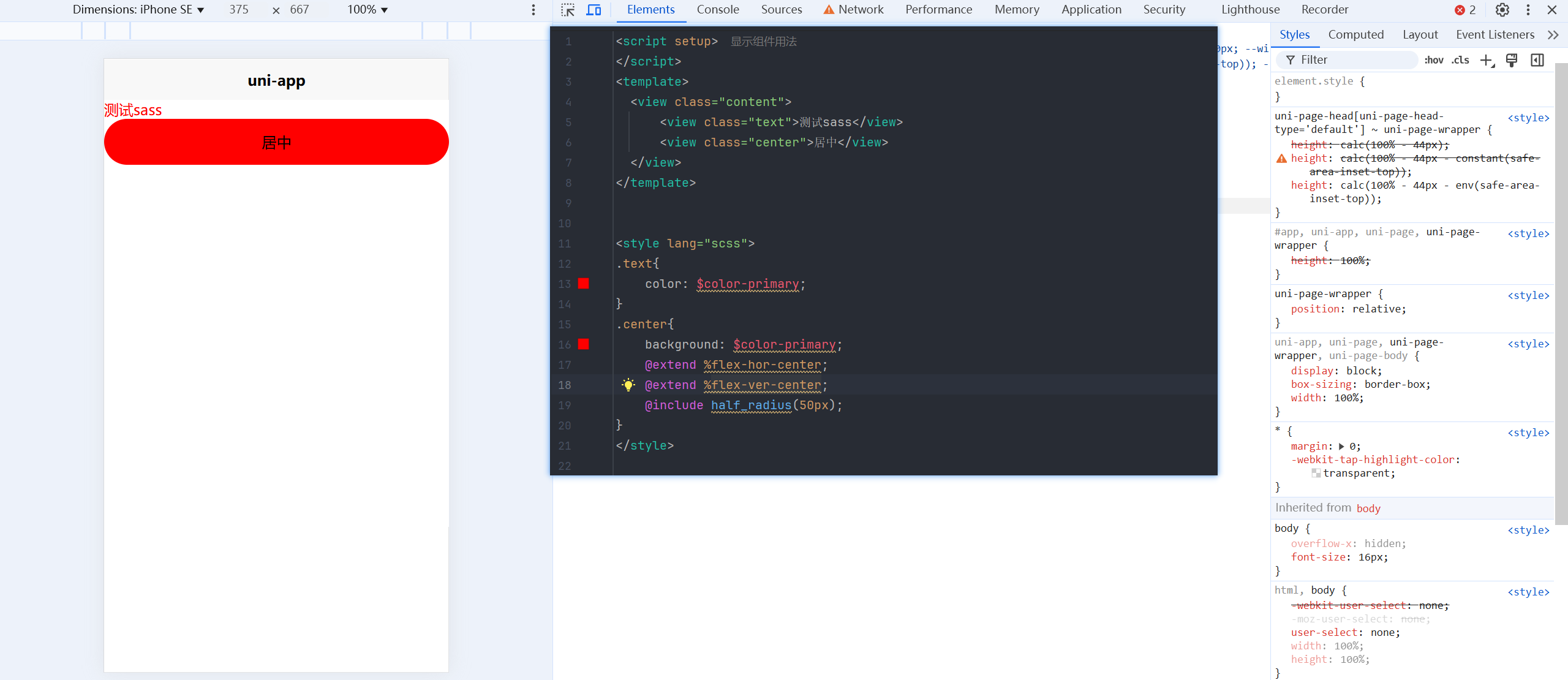Open Dimensions iPhone SE device dropdown

138,10
